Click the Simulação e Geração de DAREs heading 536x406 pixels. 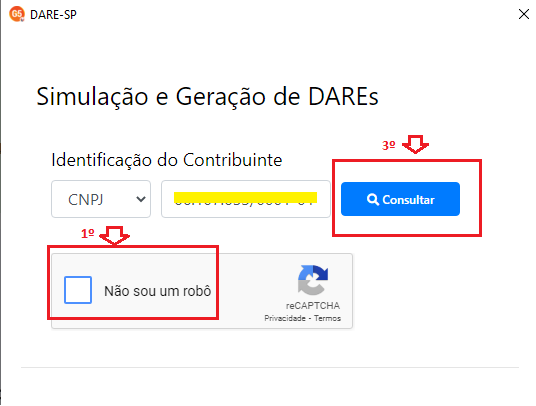[207, 96]
